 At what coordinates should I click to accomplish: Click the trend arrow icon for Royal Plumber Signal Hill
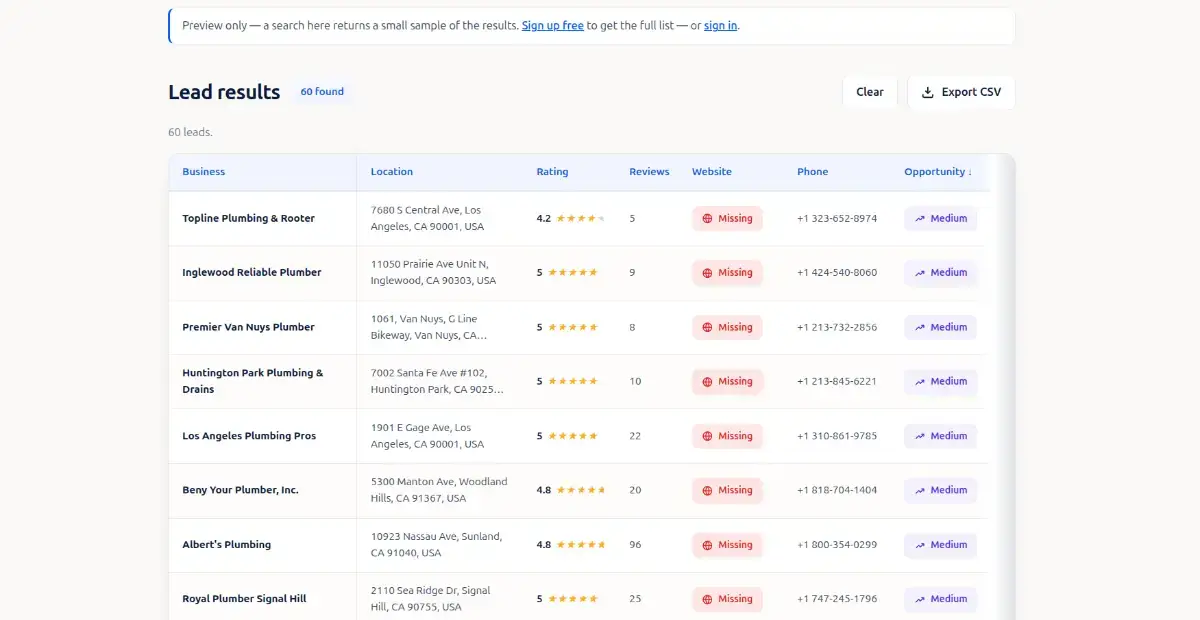pyautogui.click(x=919, y=599)
